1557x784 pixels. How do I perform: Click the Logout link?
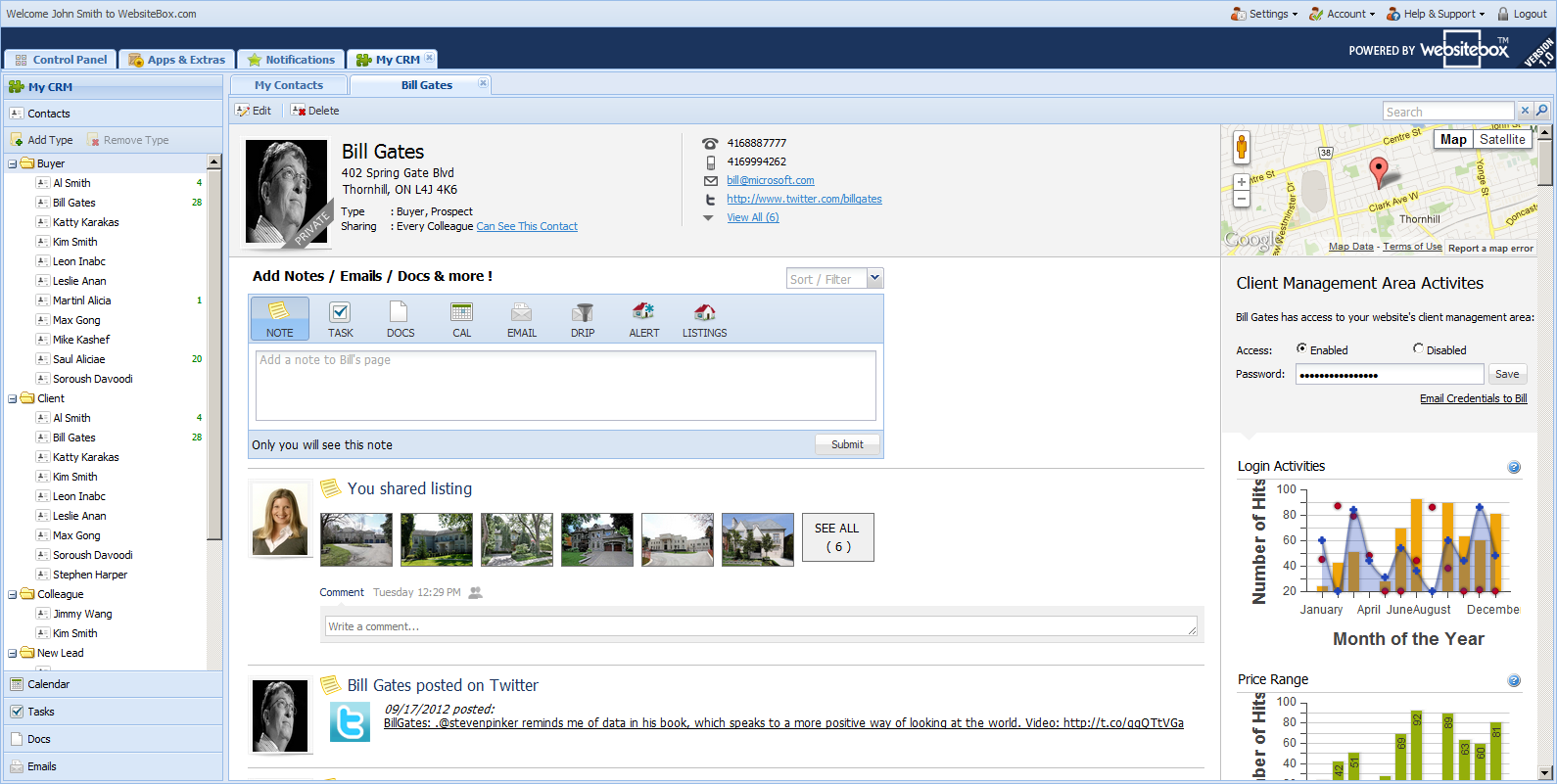pyautogui.click(x=1523, y=14)
